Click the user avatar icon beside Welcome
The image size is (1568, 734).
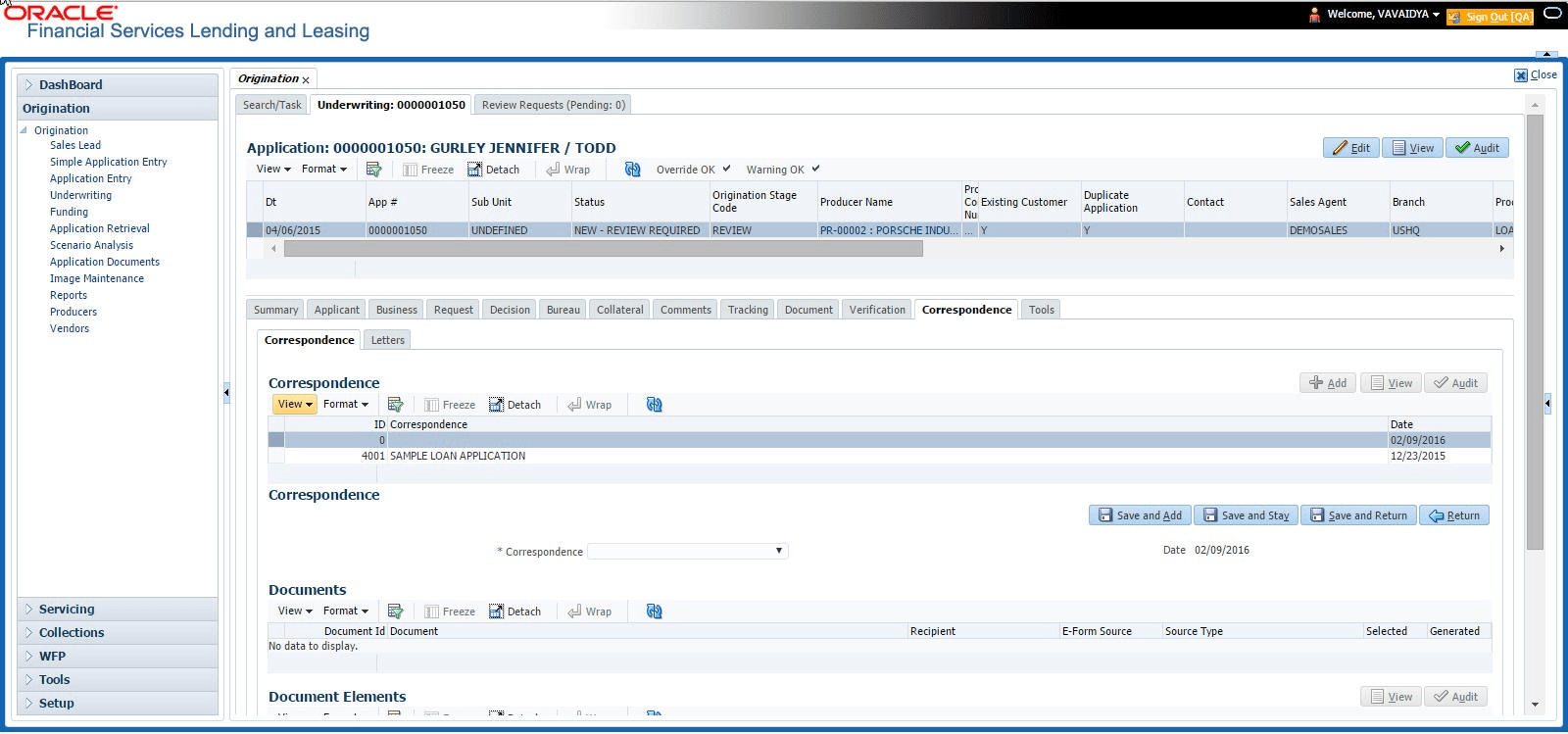pos(1314,15)
